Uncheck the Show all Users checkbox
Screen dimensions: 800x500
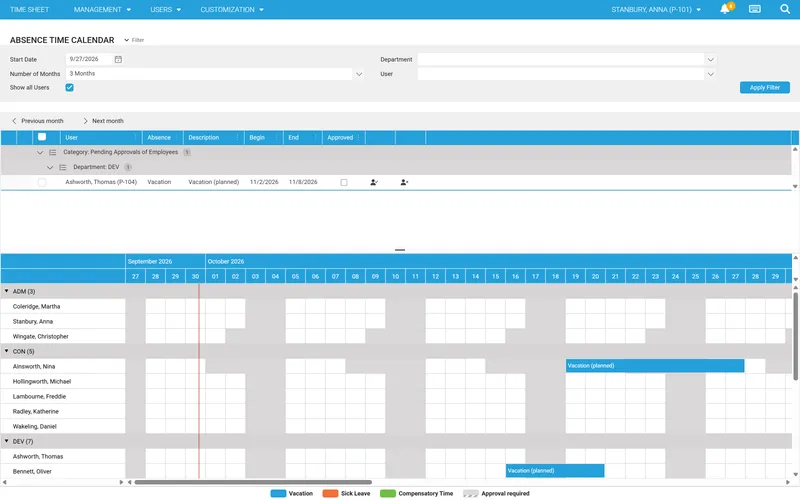click(x=69, y=88)
